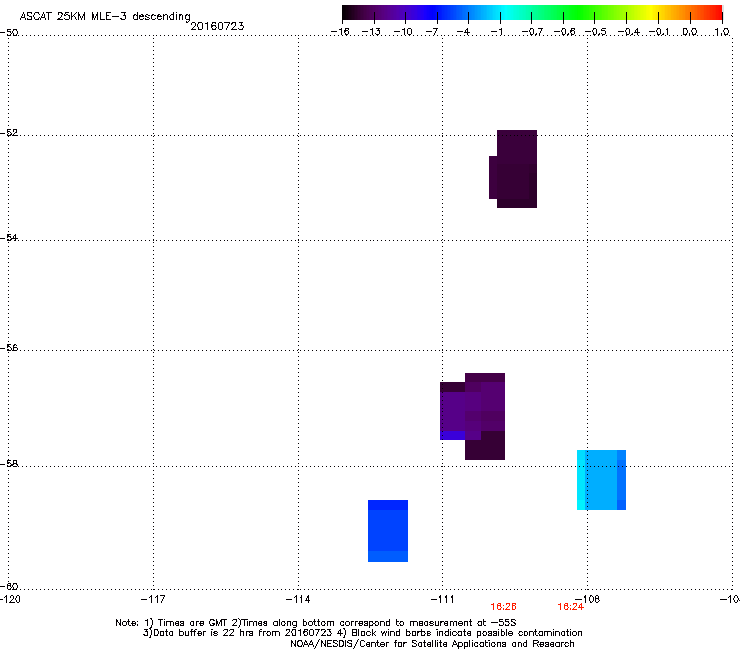The width and height of the screenshot is (740, 650).
Task: Click the -54 latitude axis label
Action: pos(9,237)
